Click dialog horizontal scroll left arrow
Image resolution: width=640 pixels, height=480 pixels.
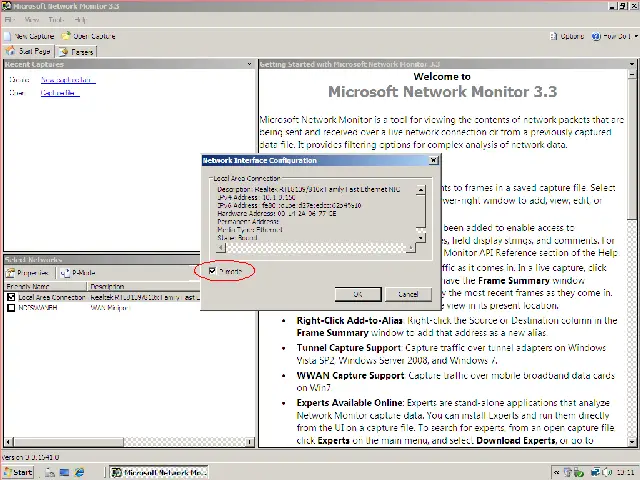[221, 247]
